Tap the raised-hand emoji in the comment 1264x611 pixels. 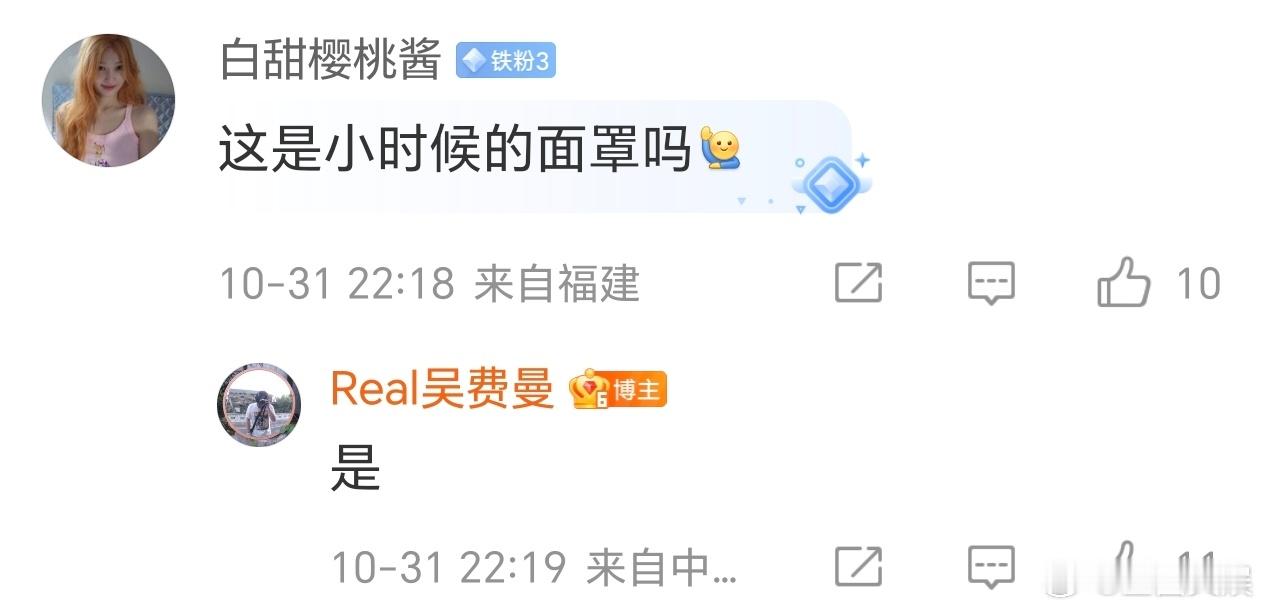tap(720, 150)
